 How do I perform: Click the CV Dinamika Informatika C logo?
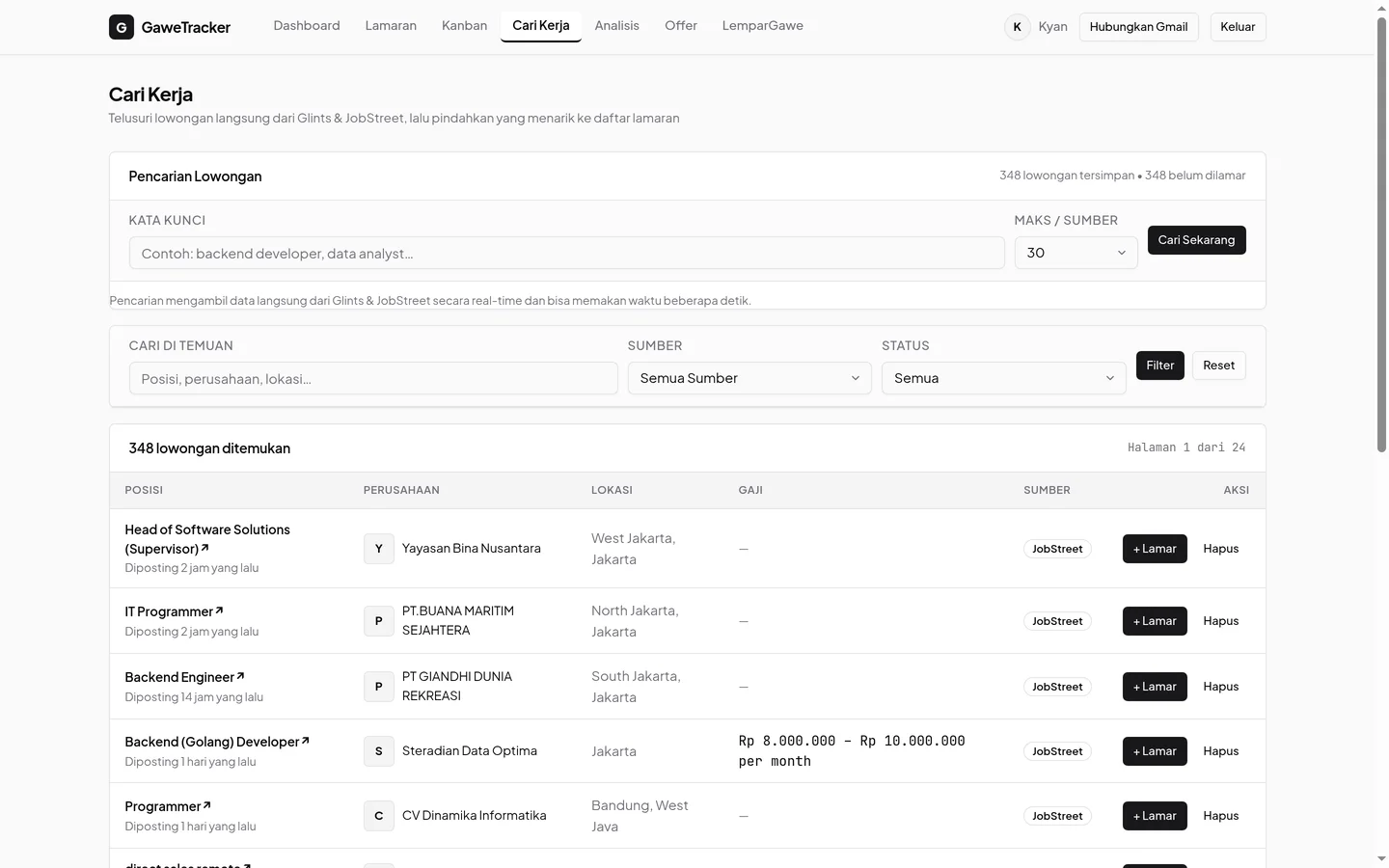379,816
